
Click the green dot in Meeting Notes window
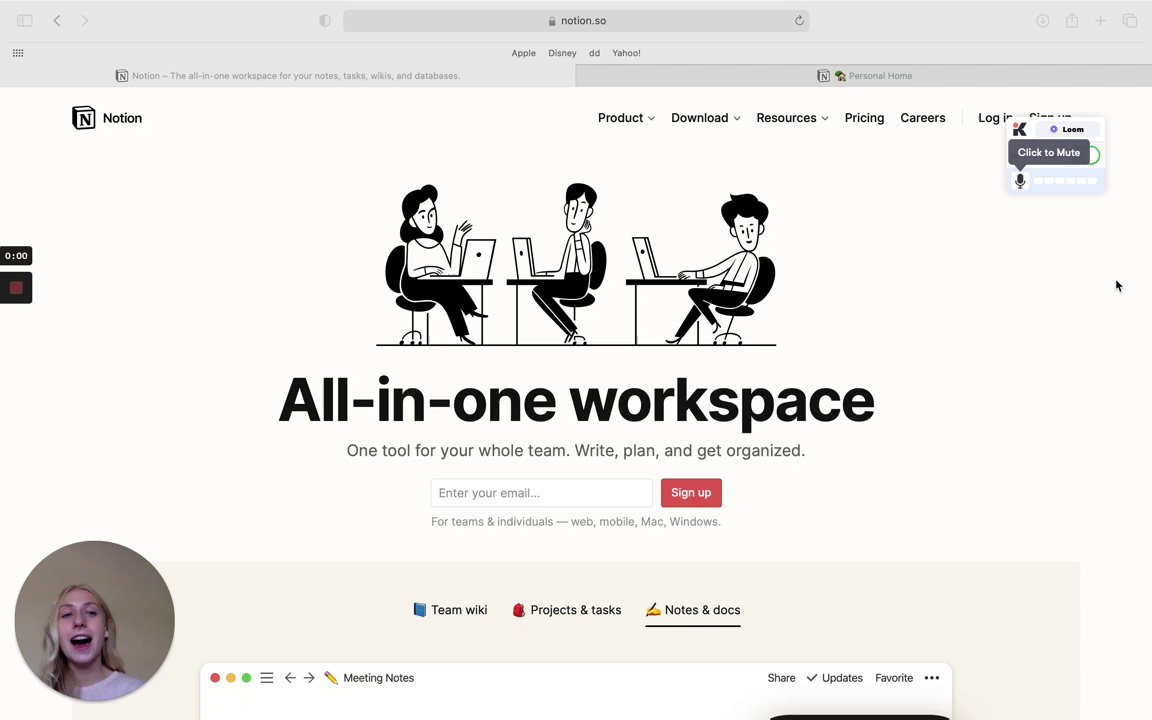tap(247, 677)
